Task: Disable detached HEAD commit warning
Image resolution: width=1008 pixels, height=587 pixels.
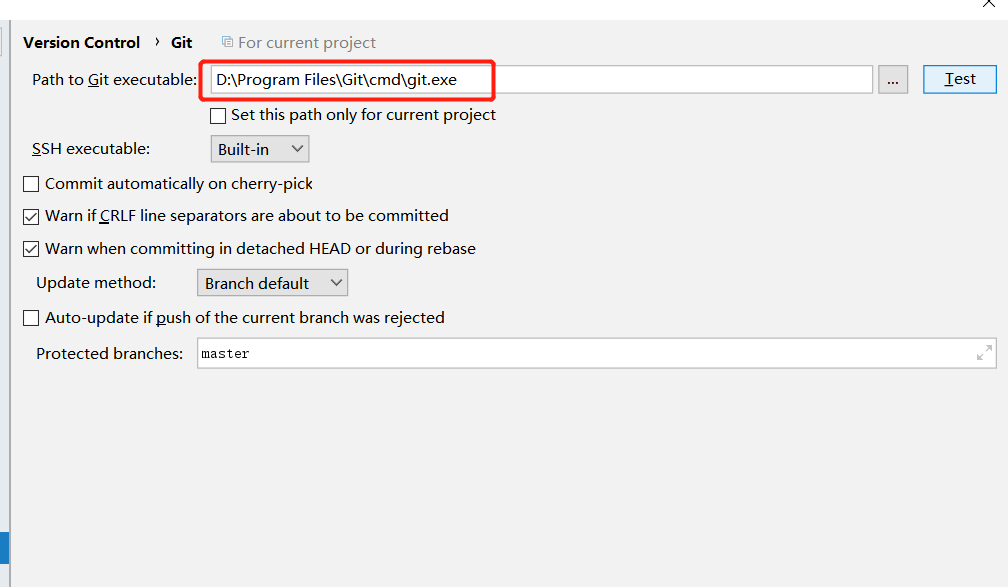Action: coord(31,248)
